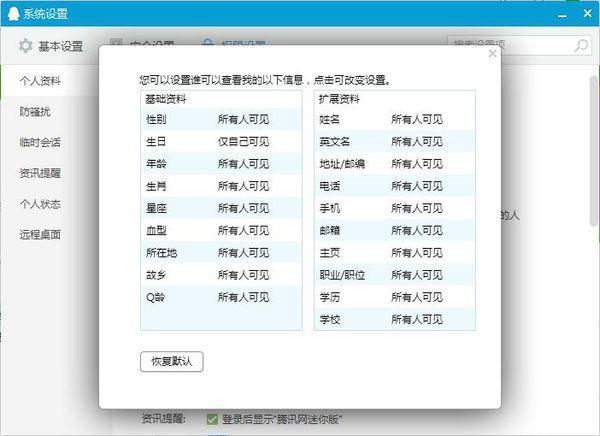Select 个人资料 in the sidebar
The image size is (600, 436).
tap(40, 80)
